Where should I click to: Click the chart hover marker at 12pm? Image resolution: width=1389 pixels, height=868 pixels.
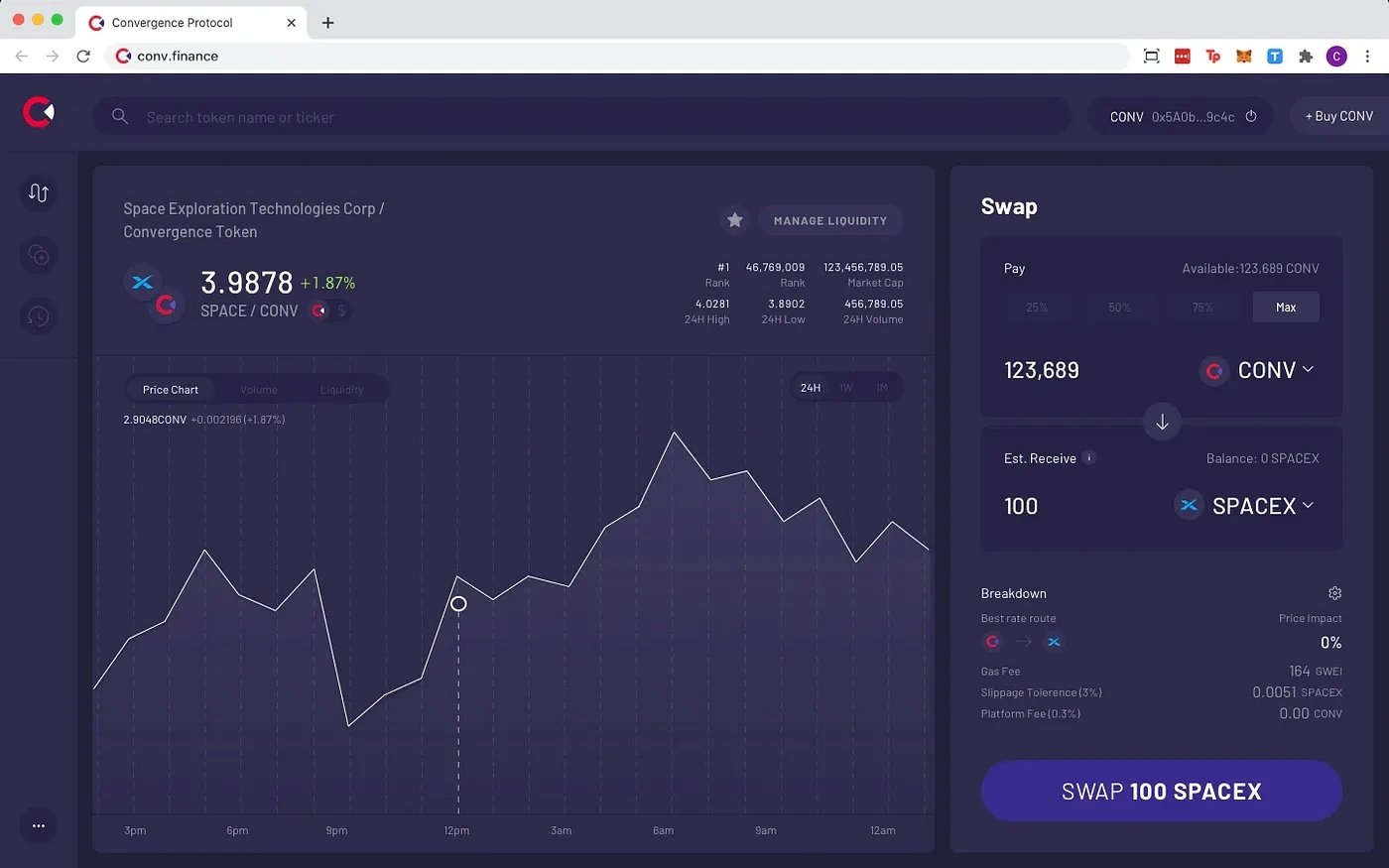tap(458, 603)
